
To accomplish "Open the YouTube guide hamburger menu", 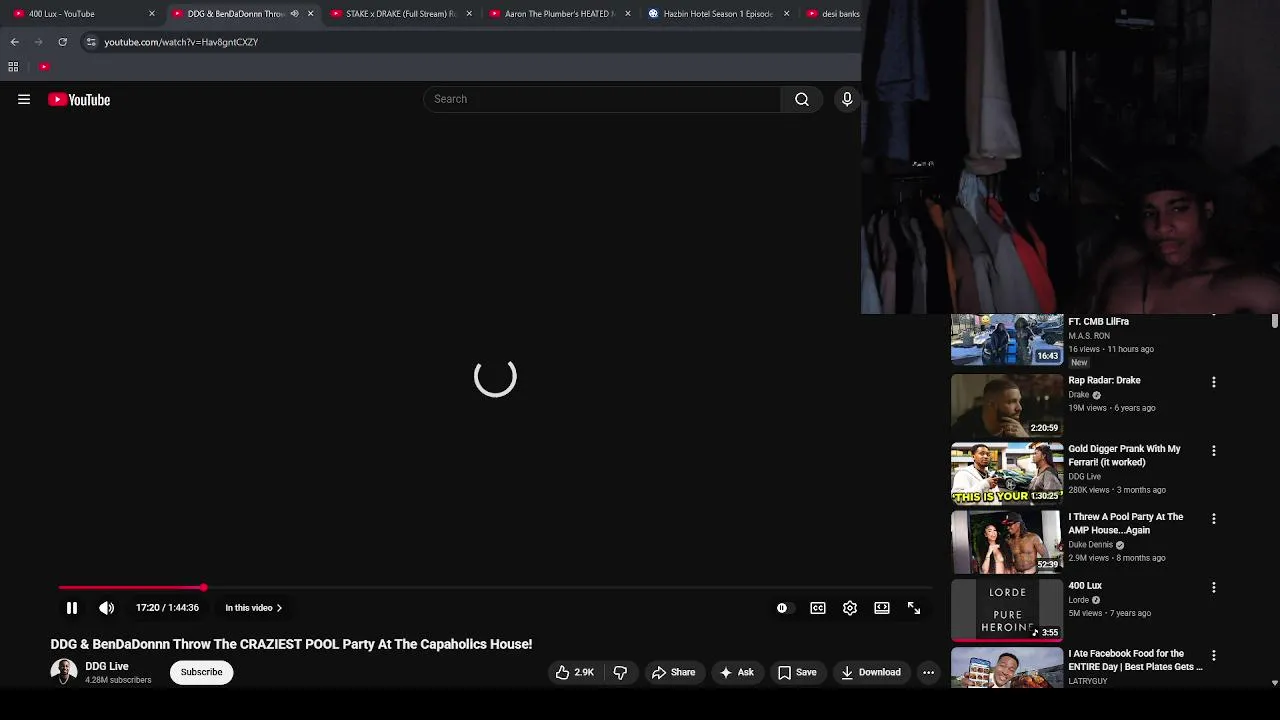I will [x=24, y=99].
